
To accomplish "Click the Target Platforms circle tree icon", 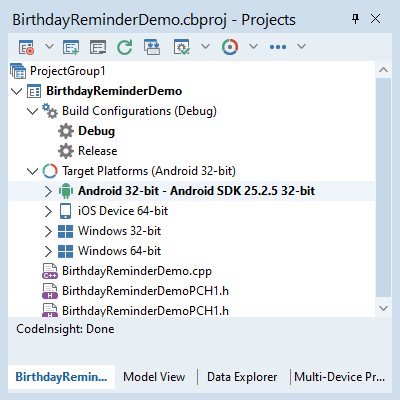I will (x=50, y=171).
